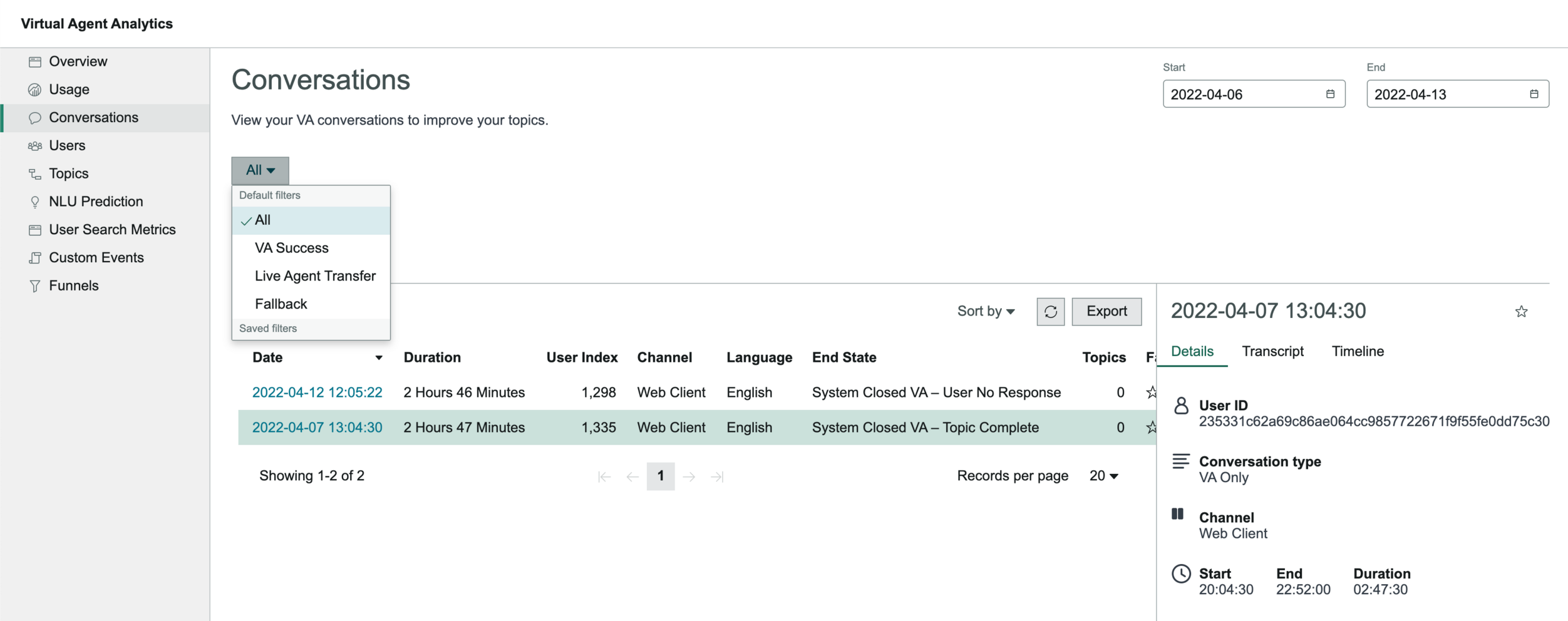1568x621 pixels.
Task: Select VA Success filter option
Action: point(311,248)
